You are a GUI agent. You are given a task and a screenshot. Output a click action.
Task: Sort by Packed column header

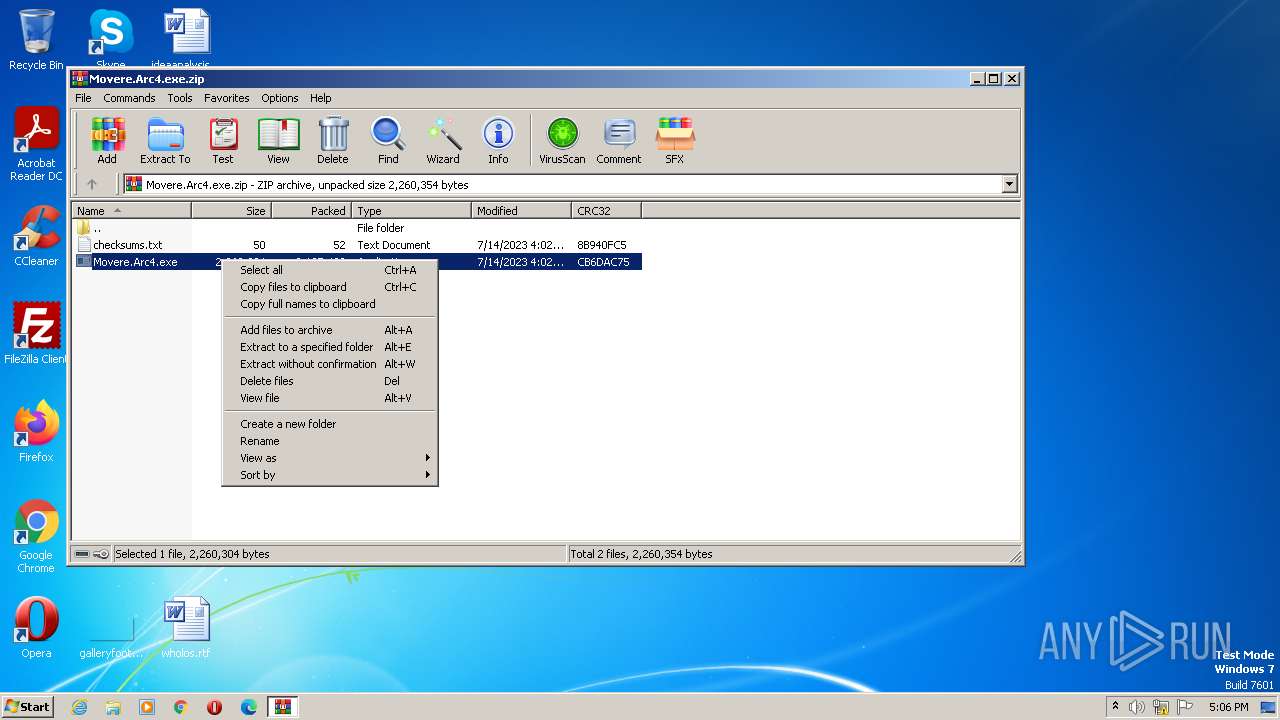(x=311, y=211)
